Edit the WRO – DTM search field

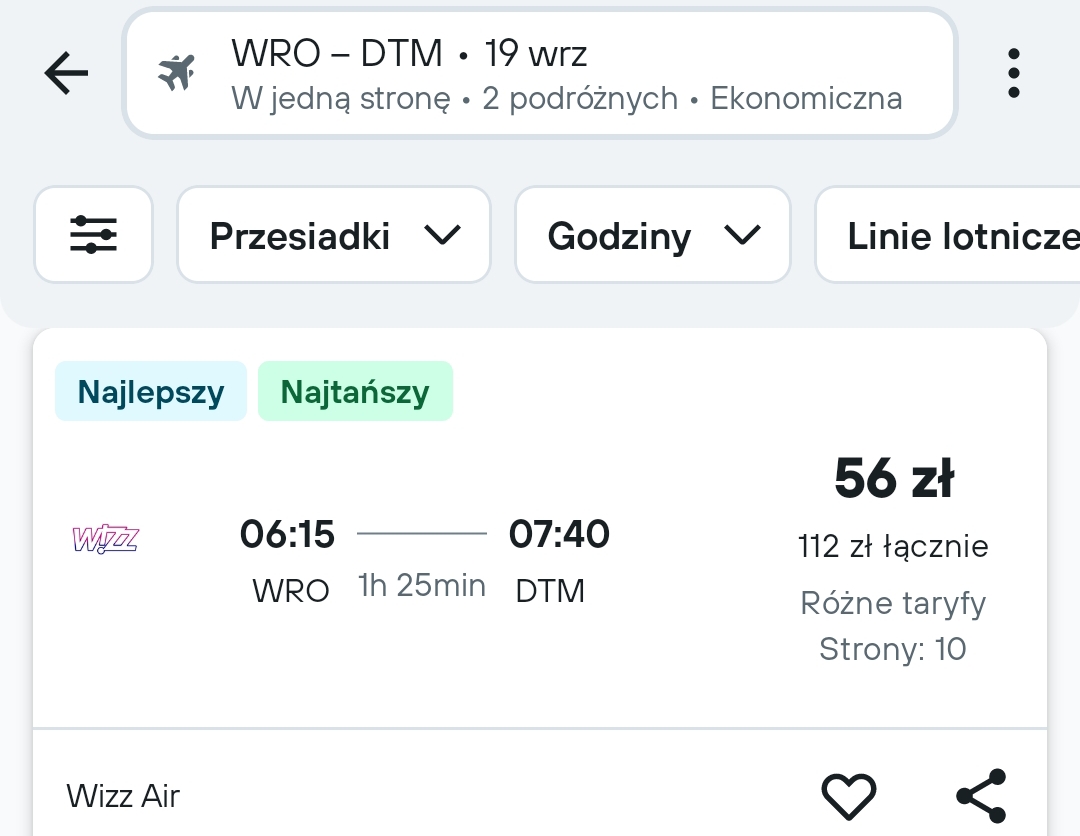click(x=540, y=73)
